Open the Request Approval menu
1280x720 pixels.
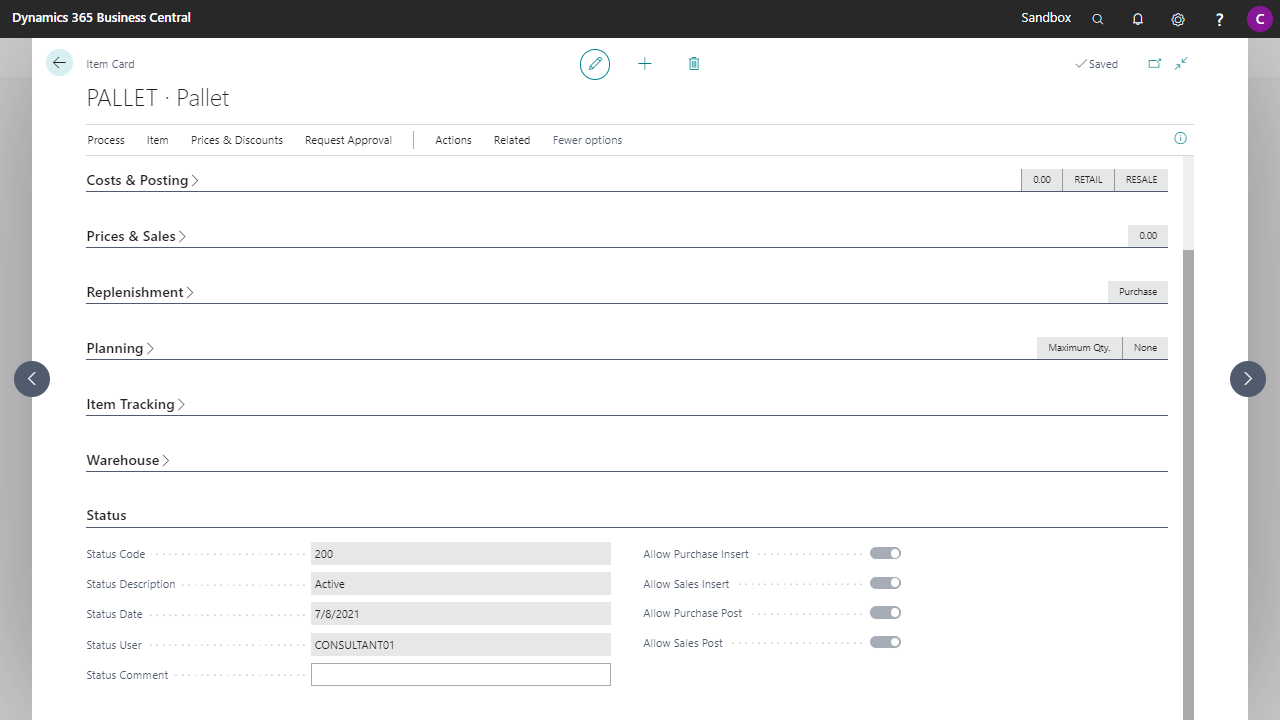coord(348,140)
